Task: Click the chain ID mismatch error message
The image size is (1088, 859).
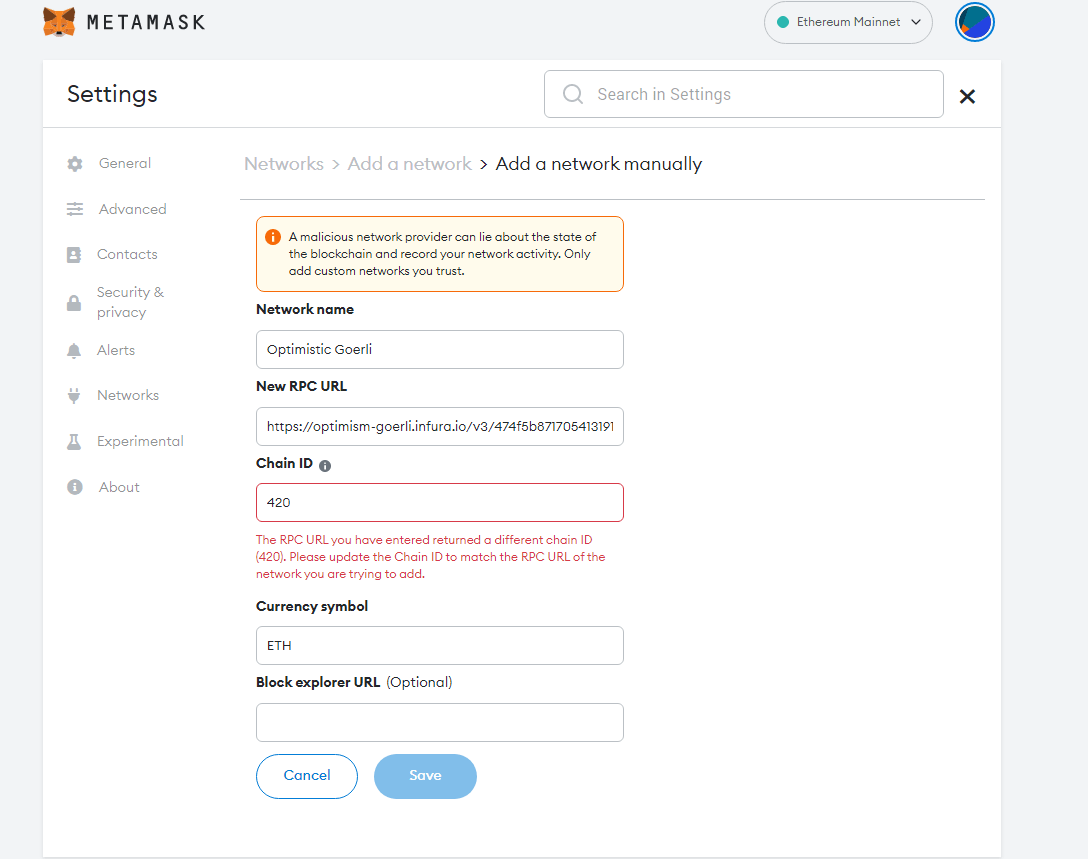Action: (x=430, y=556)
